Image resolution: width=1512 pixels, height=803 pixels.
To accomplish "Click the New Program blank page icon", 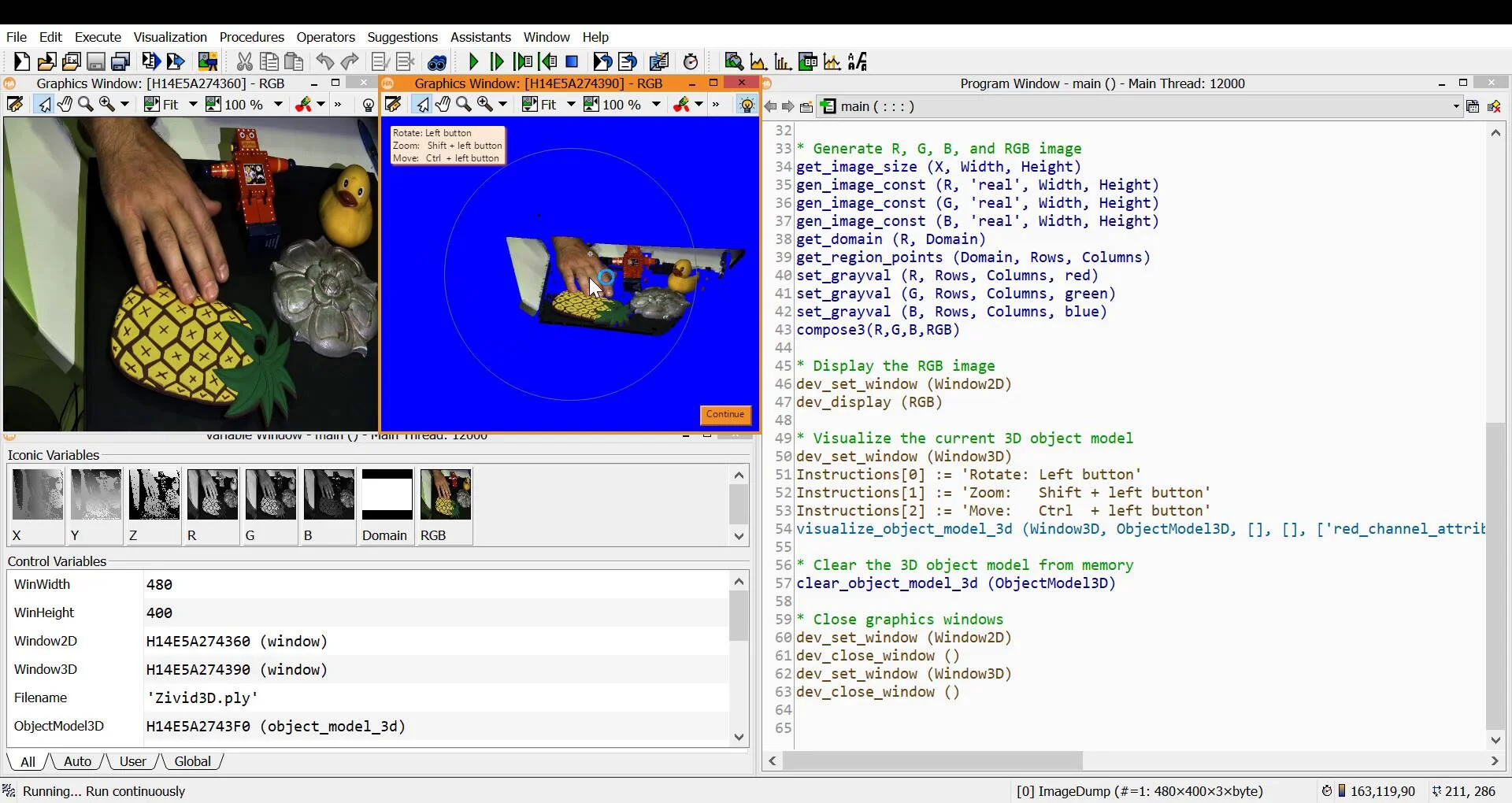I will [21, 61].
